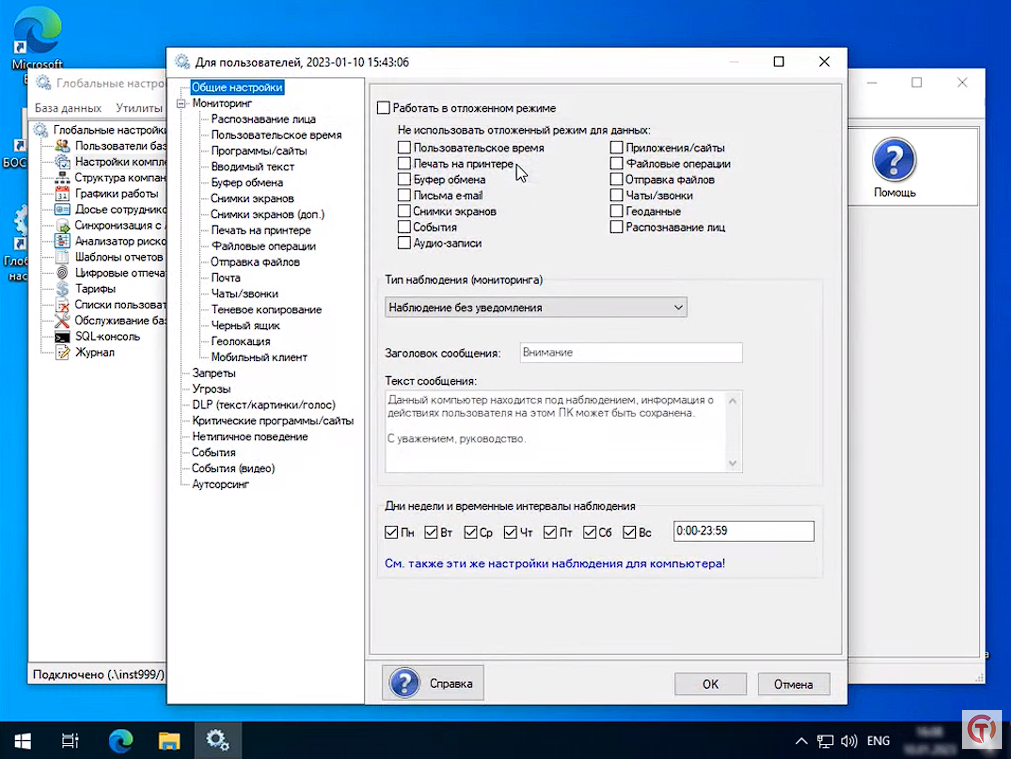Check the Геоданные checkbox
1011x759 pixels.
[616, 212]
